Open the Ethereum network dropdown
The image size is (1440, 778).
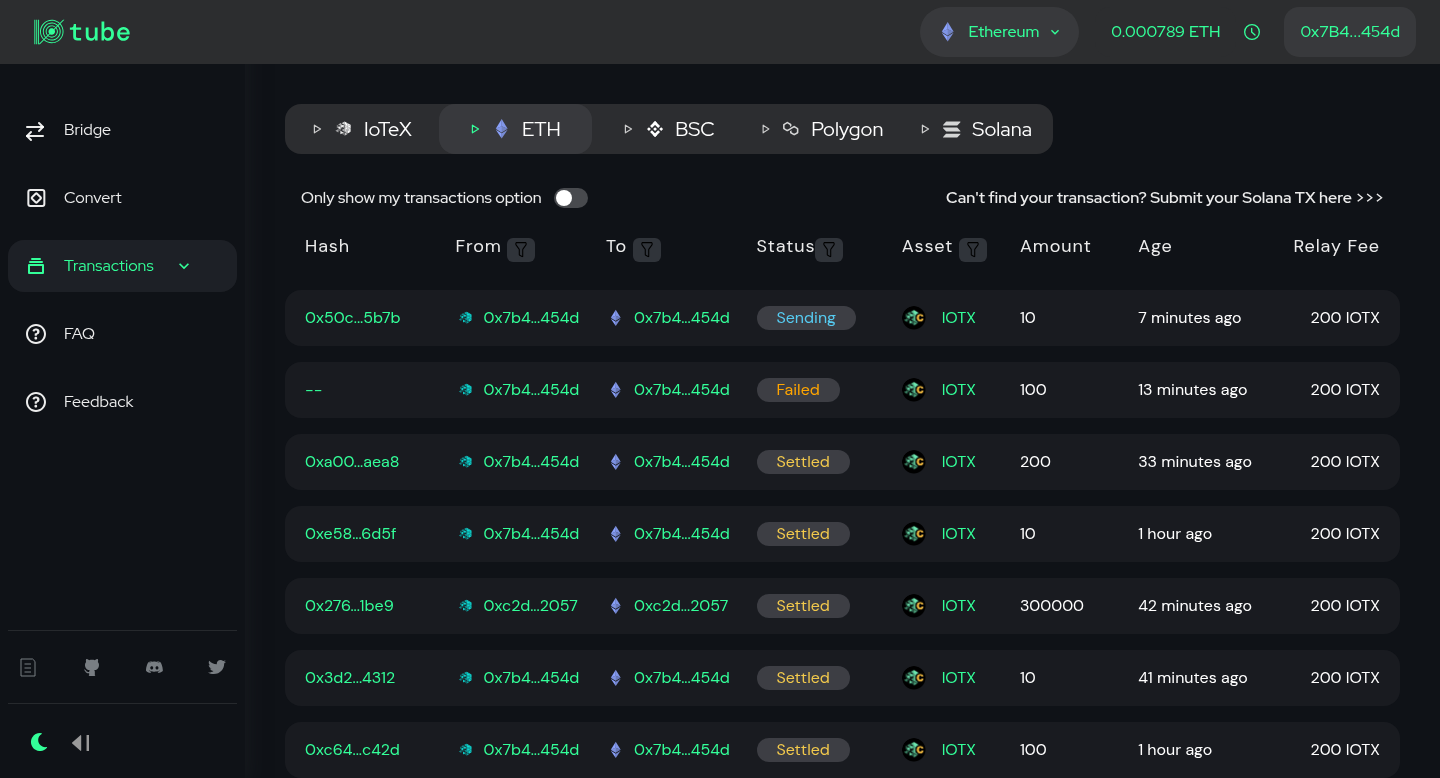click(x=999, y=32)
